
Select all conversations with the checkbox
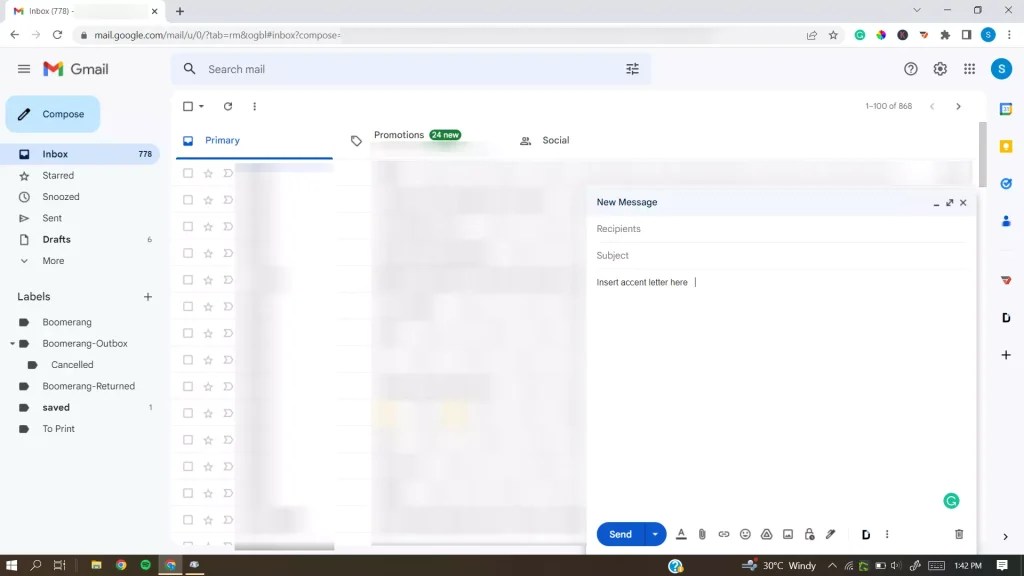[x=186, y=106]
